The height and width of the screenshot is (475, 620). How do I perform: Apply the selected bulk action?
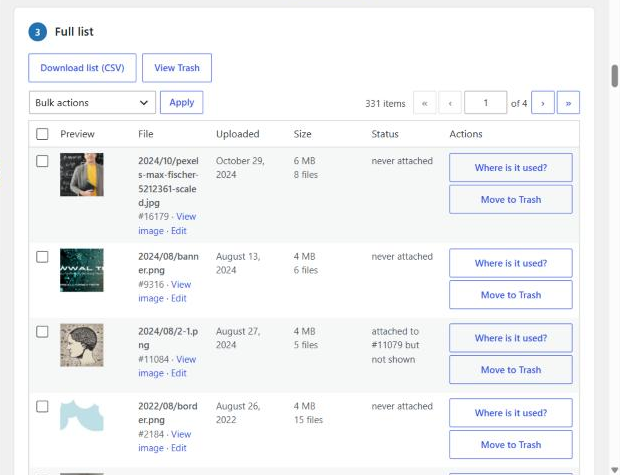click(x=181, y=102)
